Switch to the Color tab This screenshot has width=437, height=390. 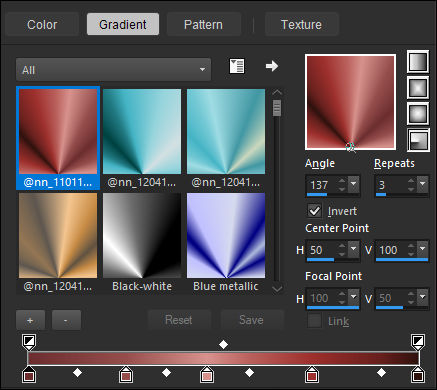[x=42, y=24]
